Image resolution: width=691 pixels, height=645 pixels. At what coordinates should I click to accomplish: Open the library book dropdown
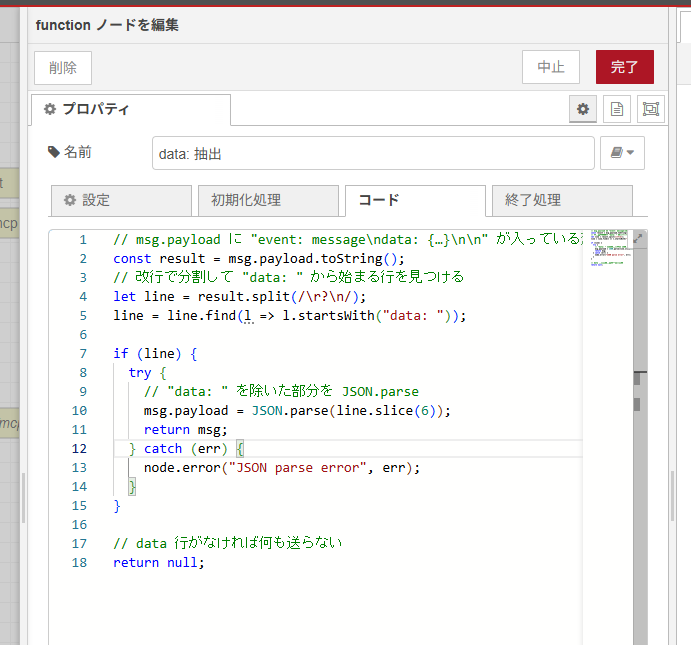point(622,154)
